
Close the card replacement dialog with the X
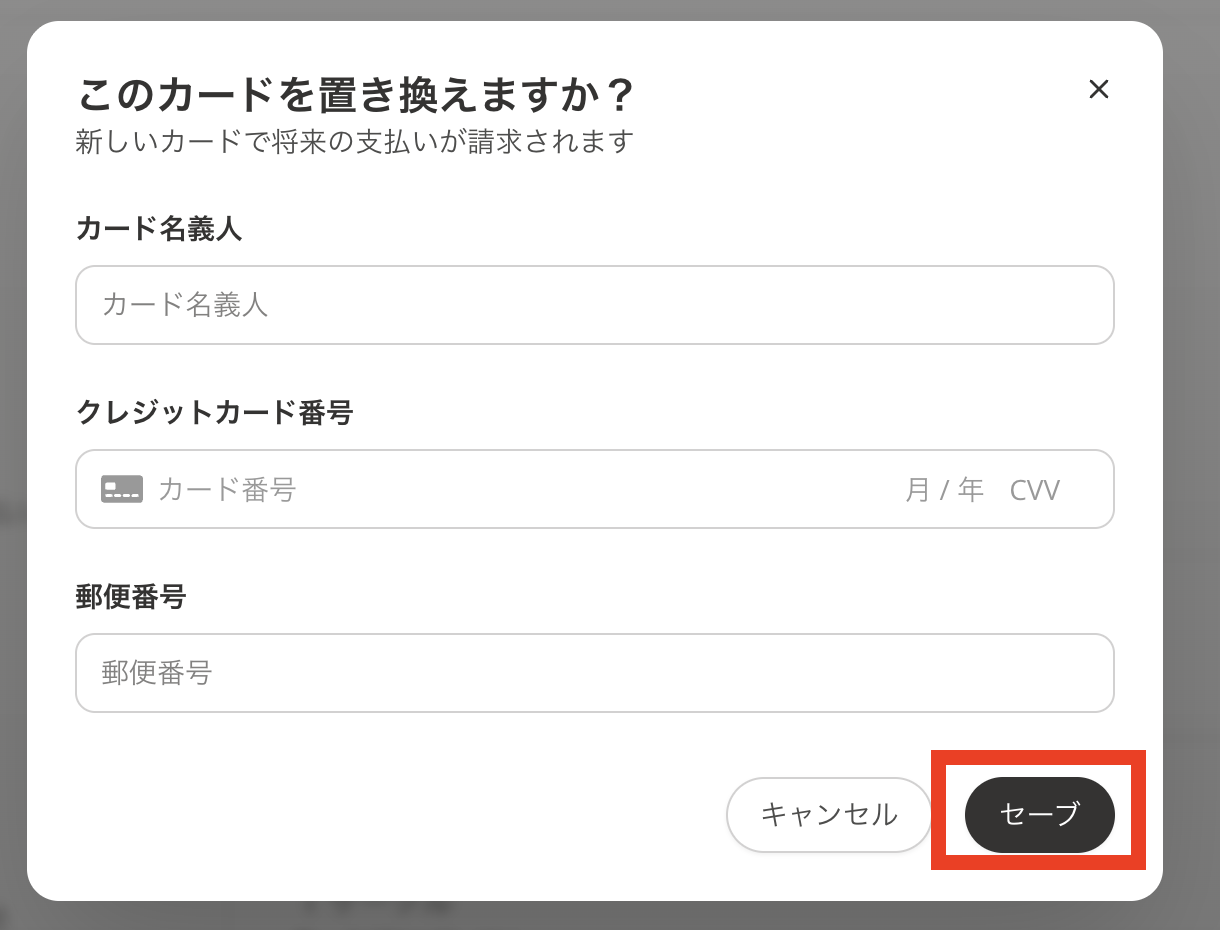[x=1099, y=89]
